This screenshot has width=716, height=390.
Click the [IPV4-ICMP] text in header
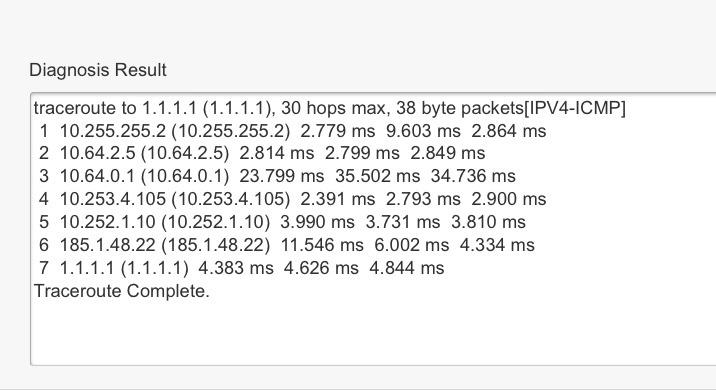[x=575, y=108]
